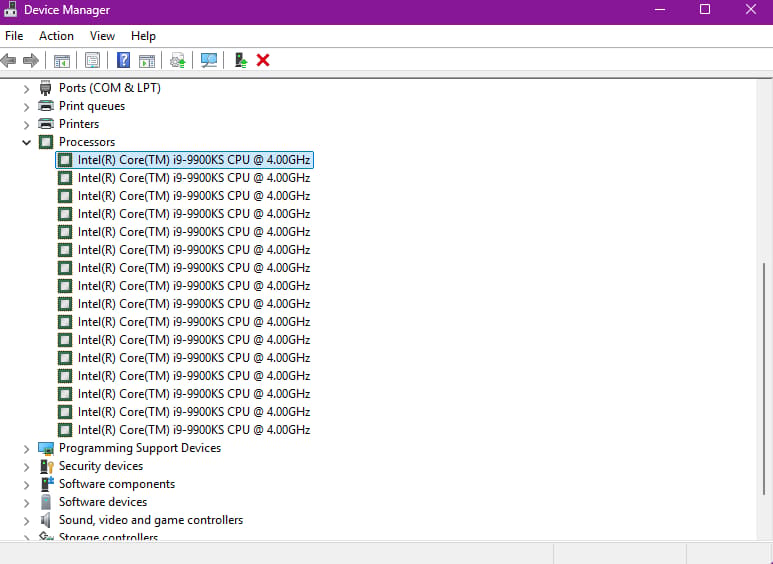Expand Sound, video and game controllers node
The image size is (773, 564).
(x=27, y=521)
